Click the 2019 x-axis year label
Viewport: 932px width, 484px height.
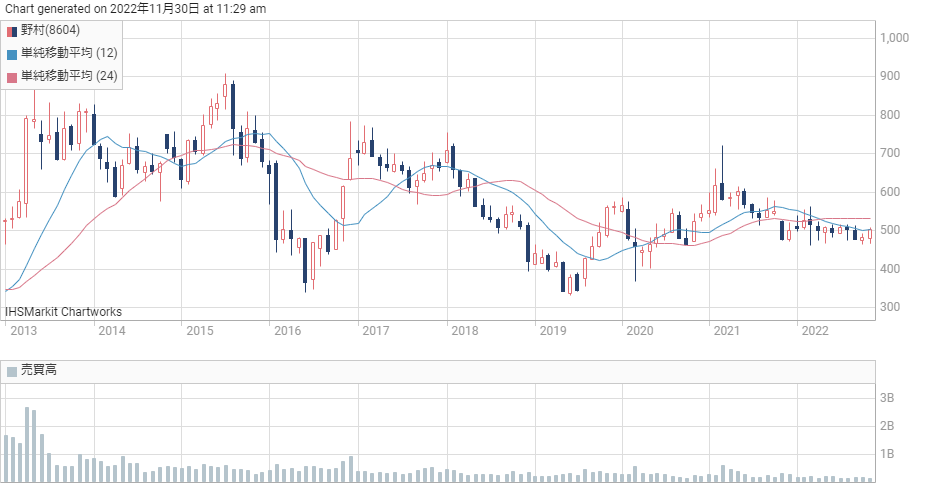(553, 331)
